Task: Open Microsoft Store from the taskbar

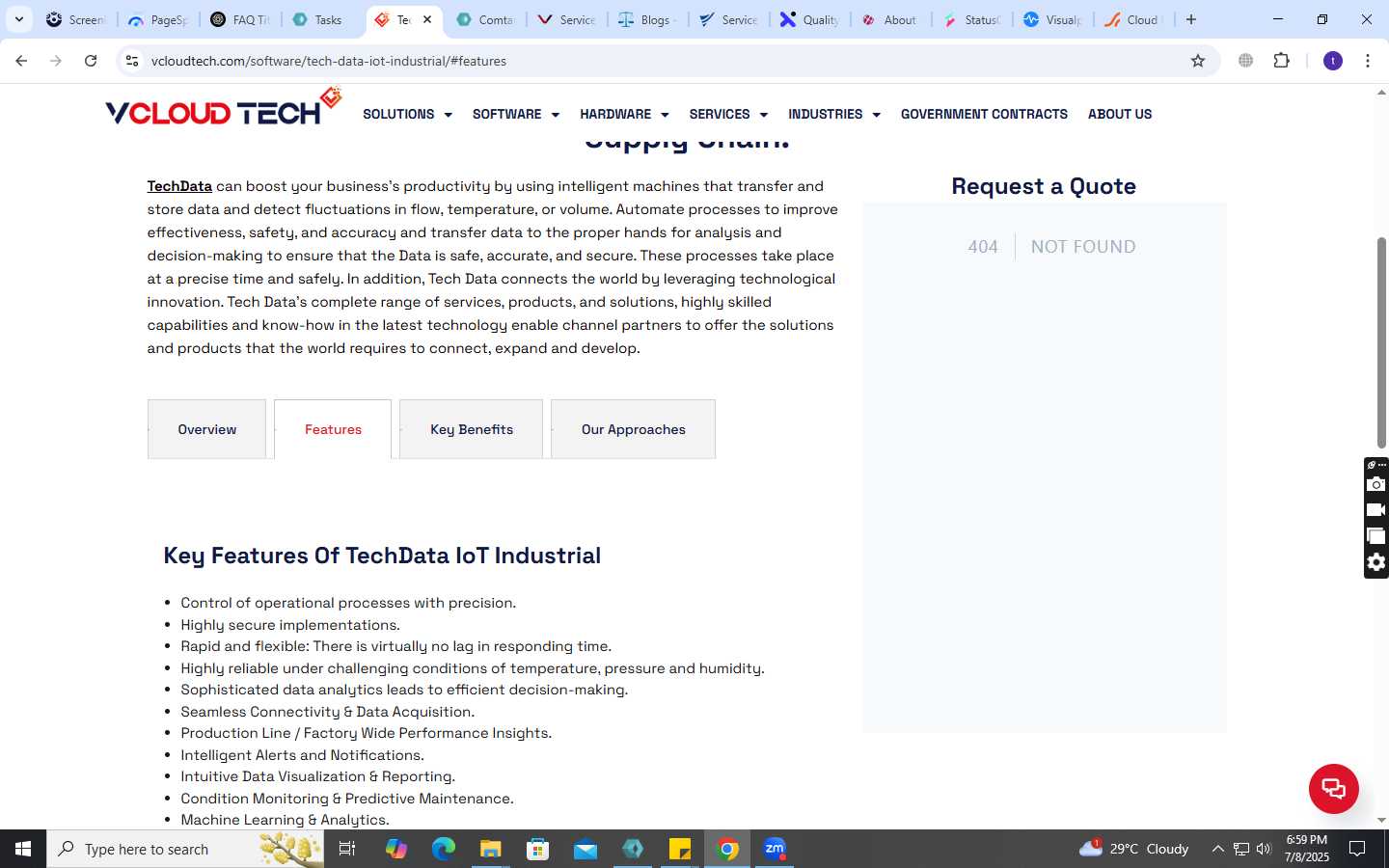Action: (537, 849)
